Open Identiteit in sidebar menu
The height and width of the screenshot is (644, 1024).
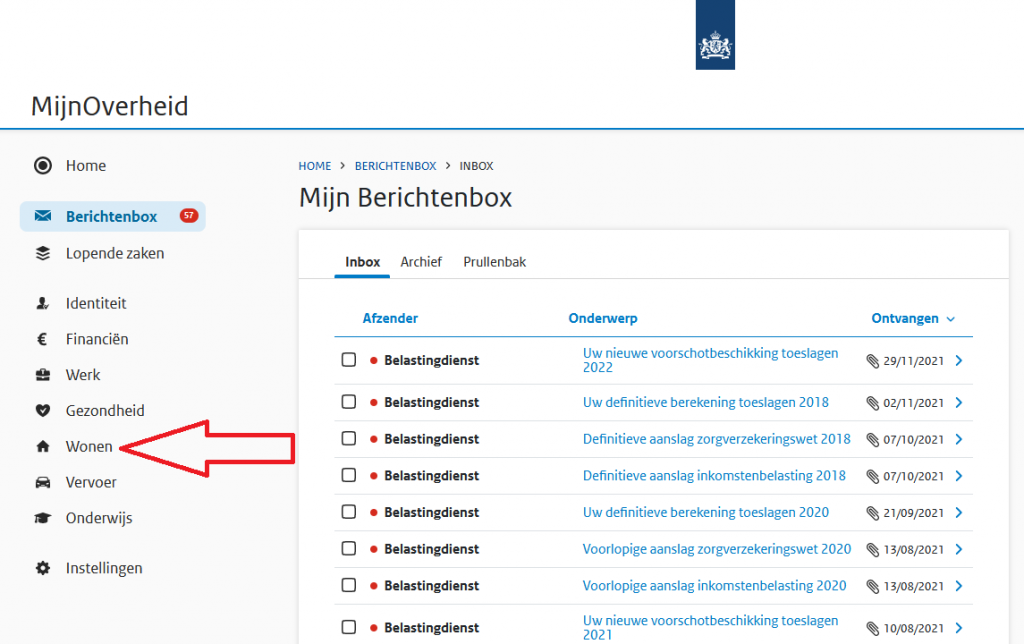96,303
